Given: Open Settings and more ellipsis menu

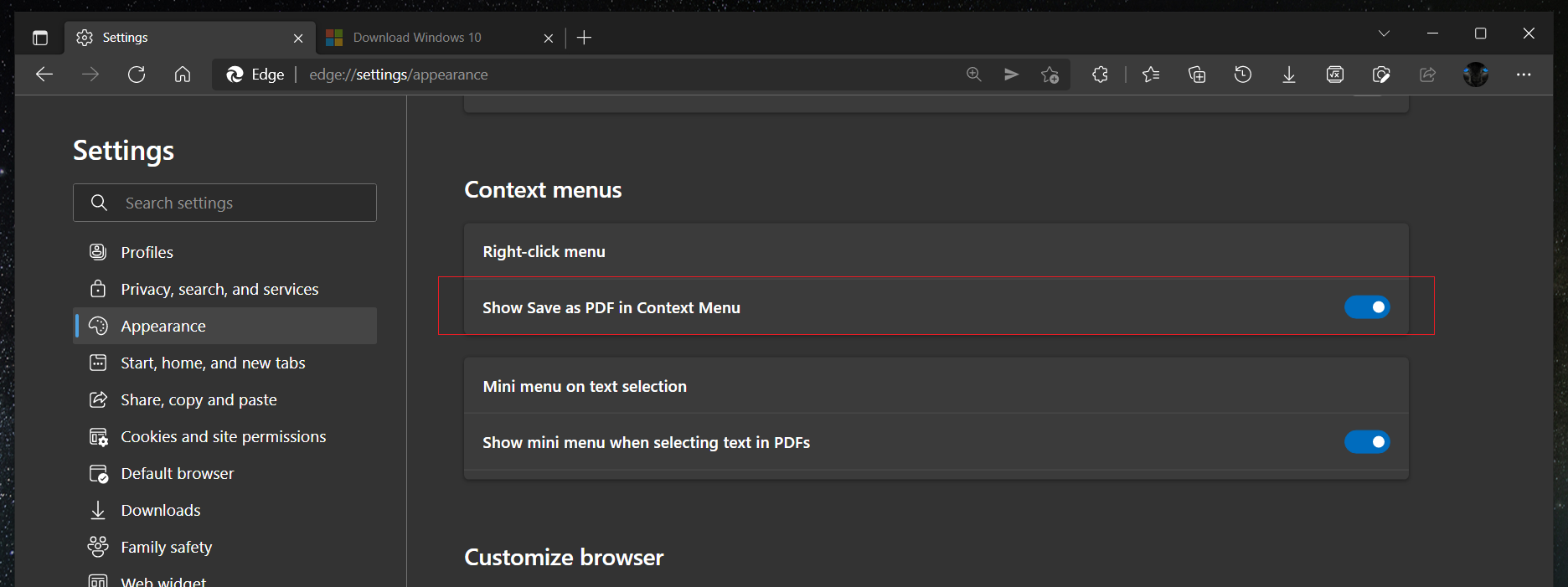Looking at the screenshot, I should pyautogui.click(x=1524, y=75).
